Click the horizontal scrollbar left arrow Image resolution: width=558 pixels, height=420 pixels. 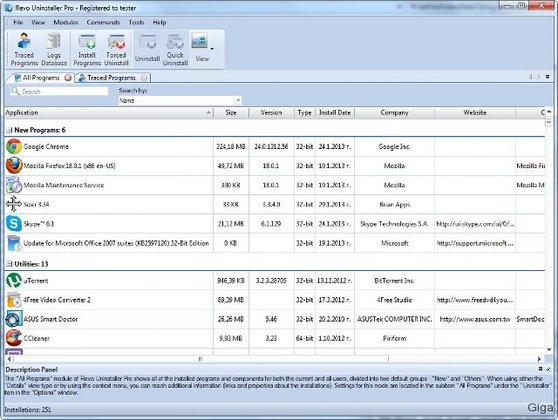[9, 359]
